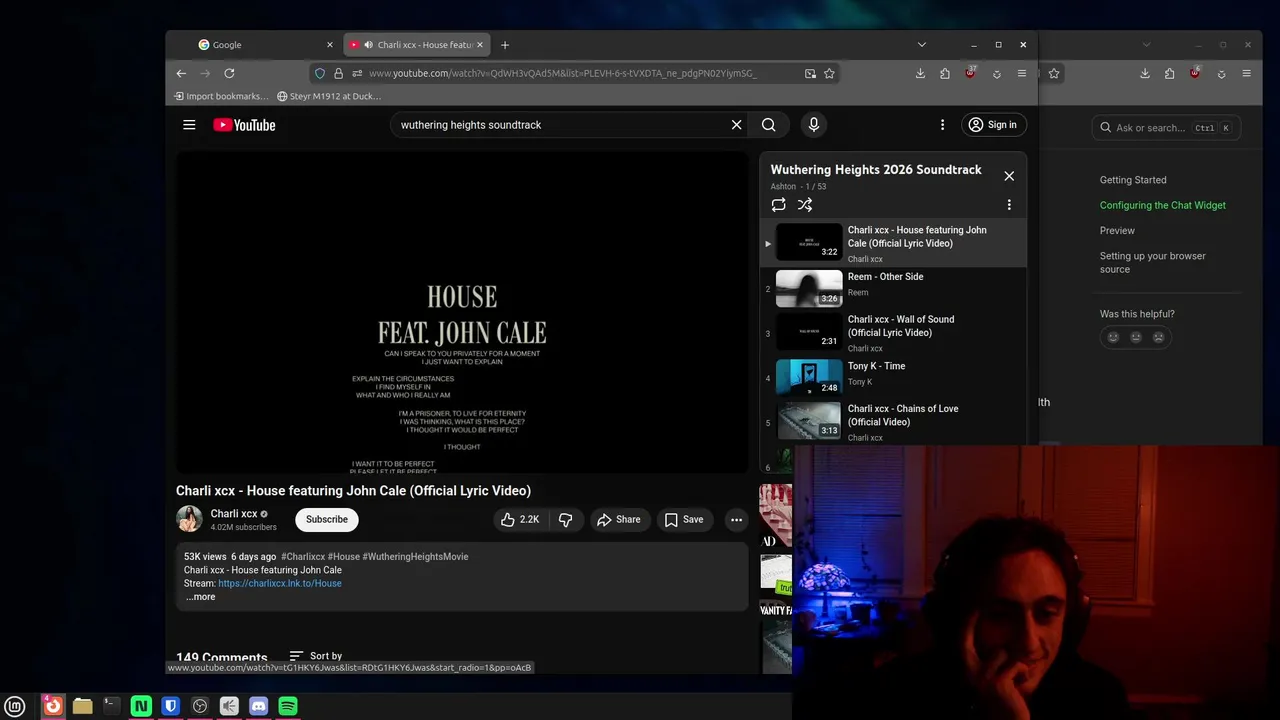Open the downloads icon in background window

pos(1145,73)
